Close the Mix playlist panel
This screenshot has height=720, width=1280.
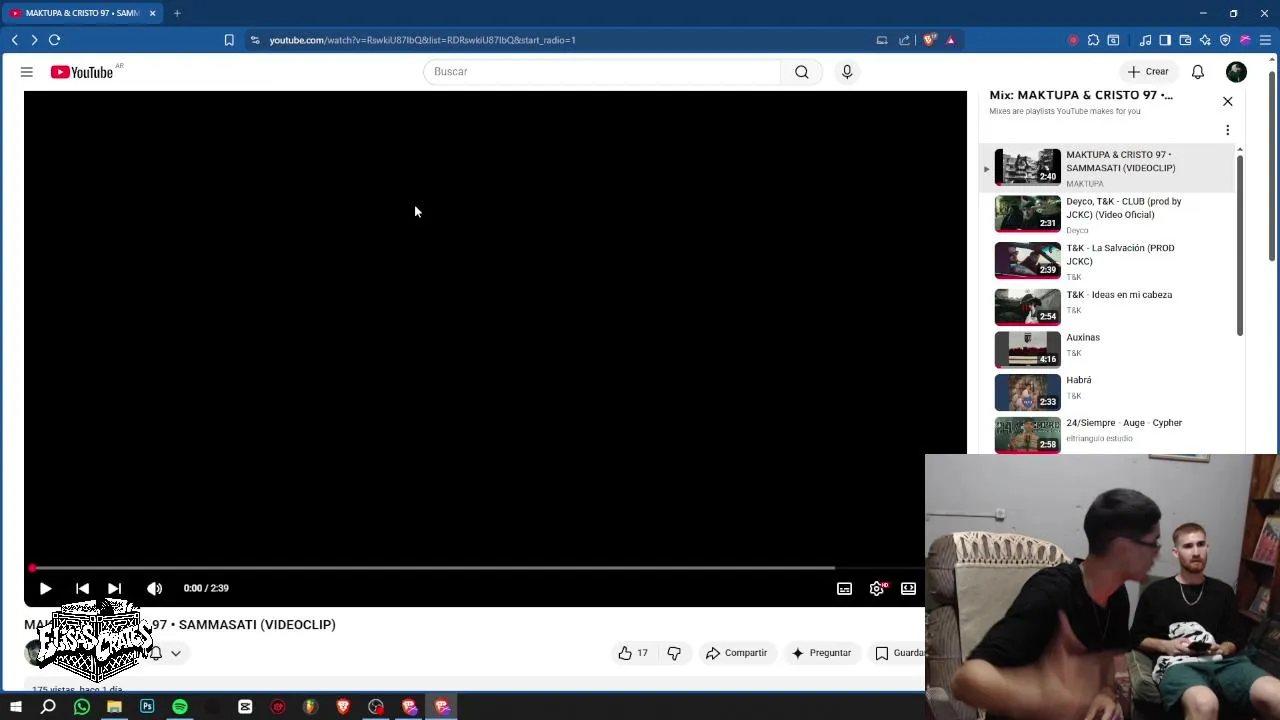coord(1228,101)
